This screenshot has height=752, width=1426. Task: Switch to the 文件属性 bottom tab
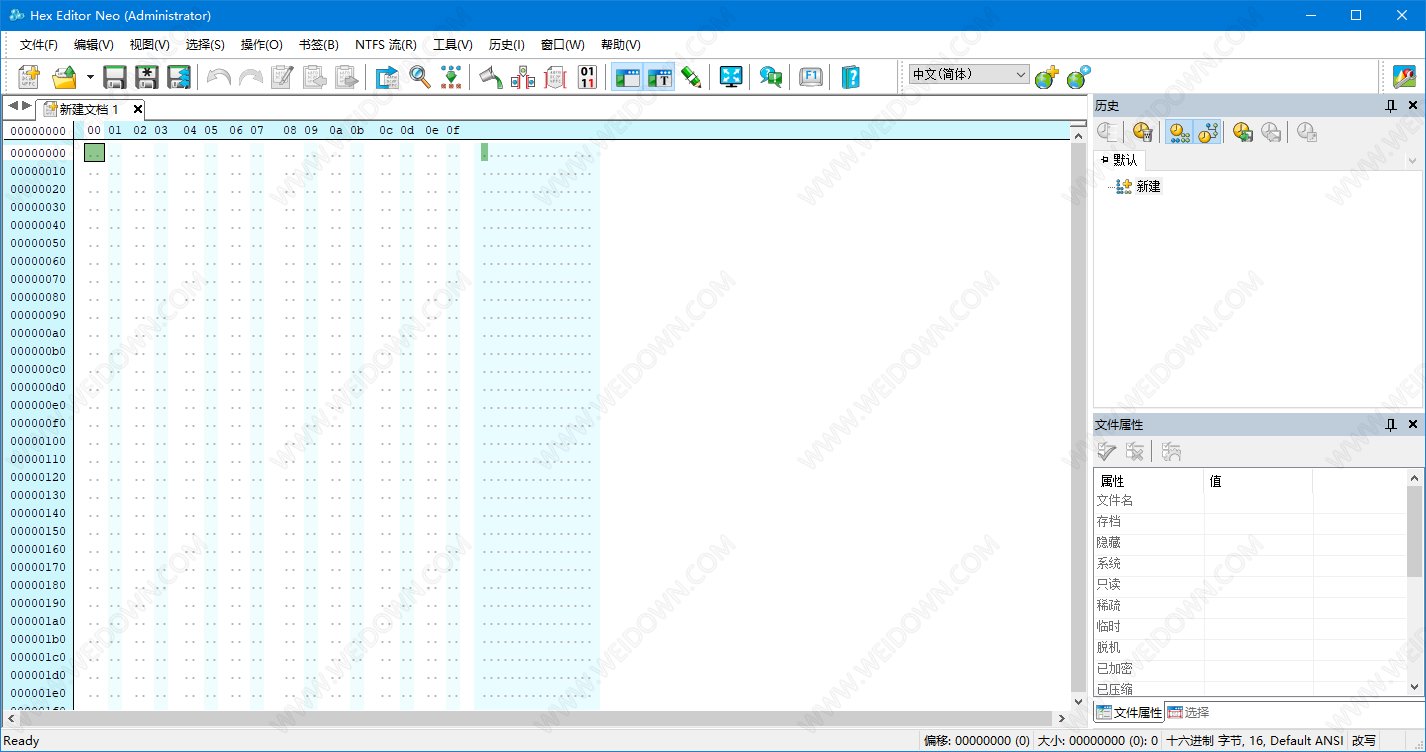[x=1129, y=712]
